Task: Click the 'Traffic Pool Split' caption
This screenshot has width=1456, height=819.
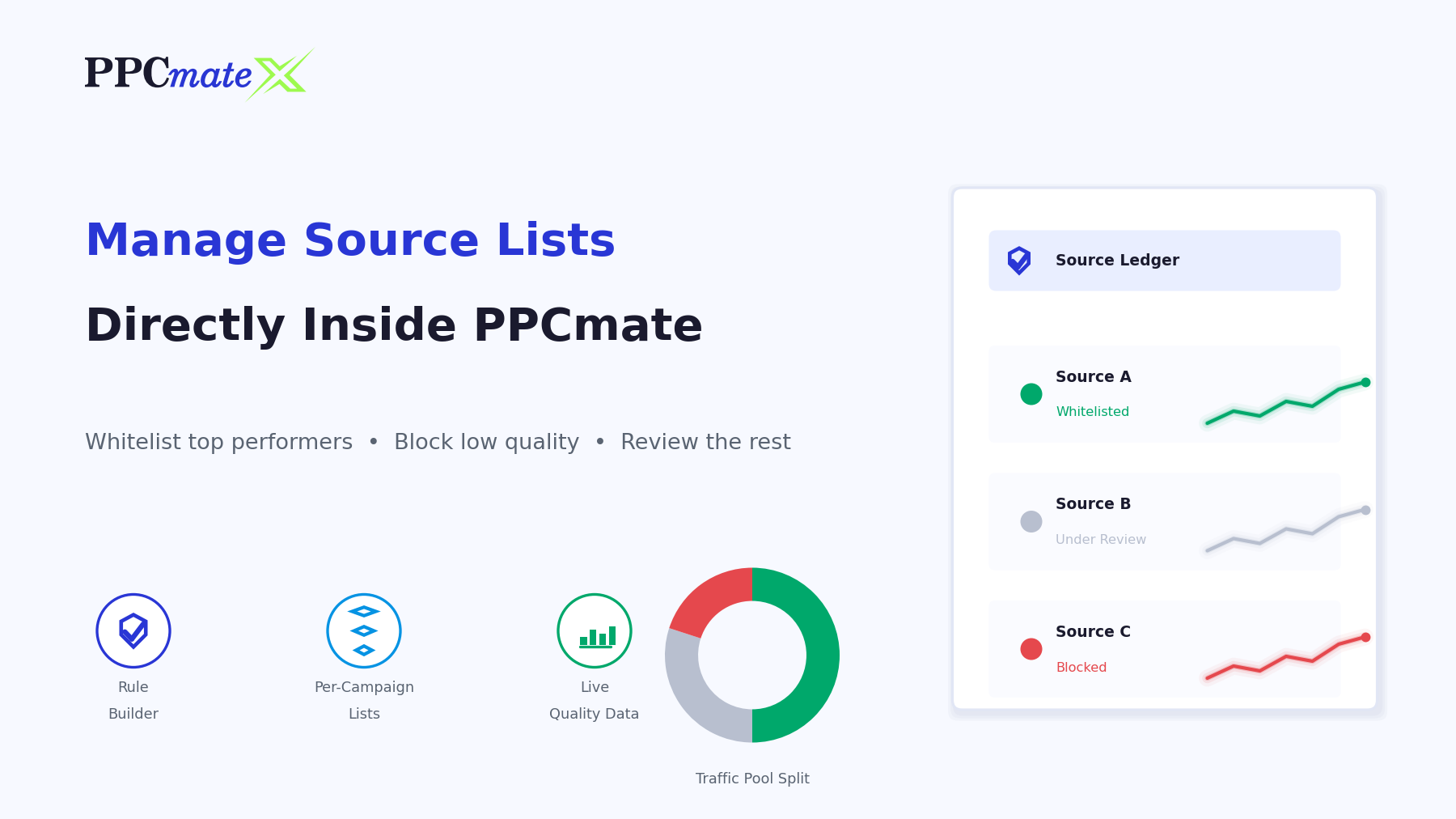Action: click(752, 779)
